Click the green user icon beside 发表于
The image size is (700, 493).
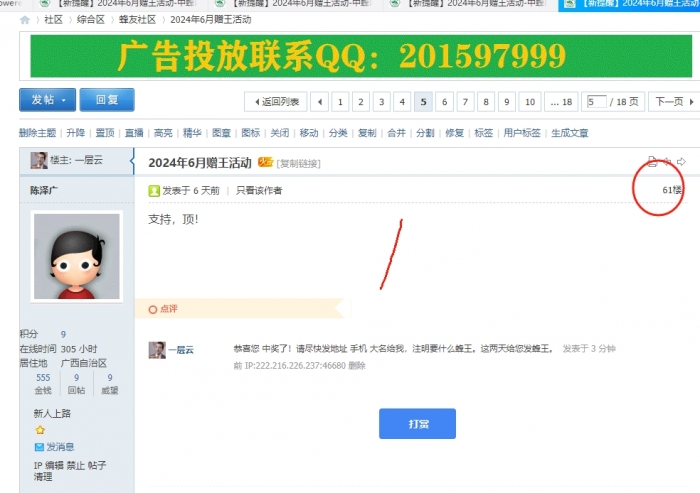pos(153,190)
